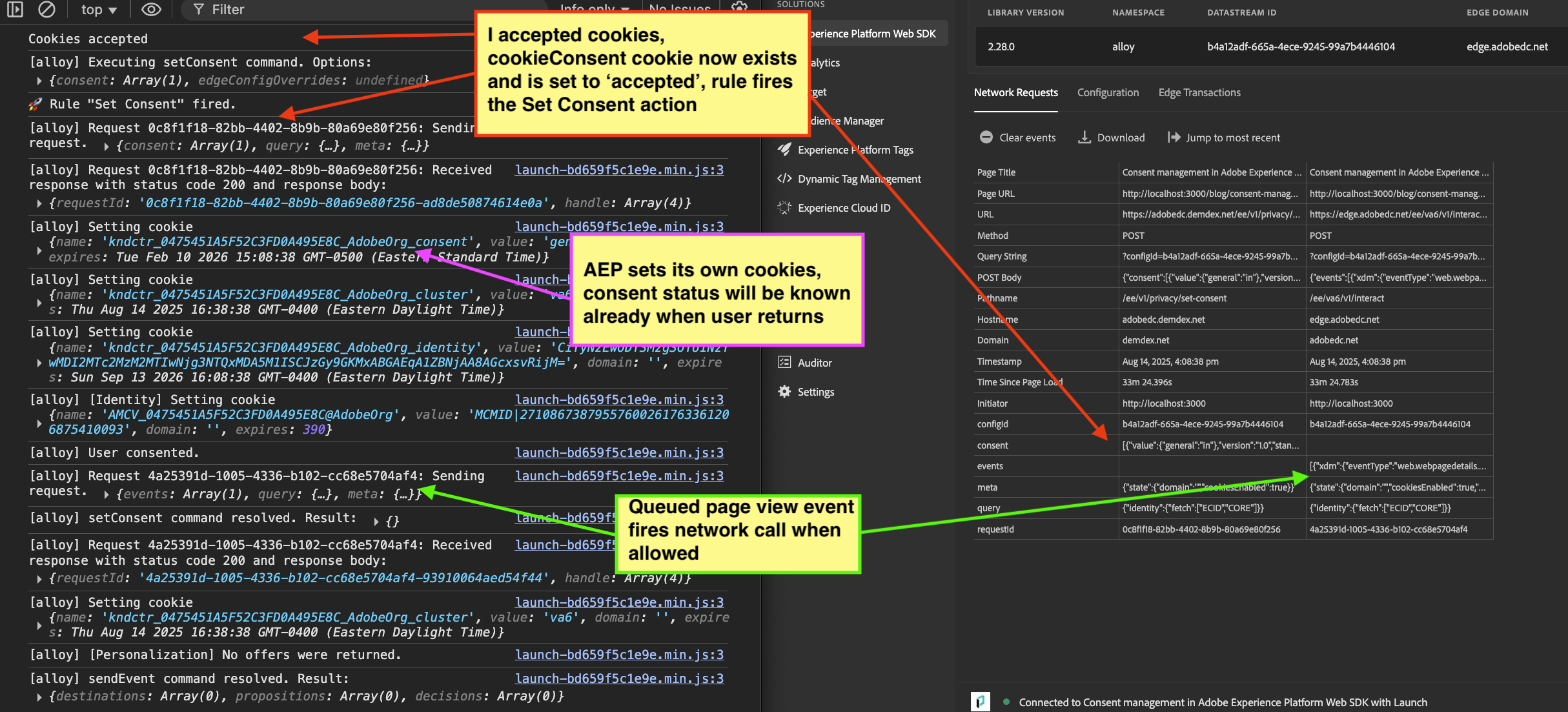Expand the setConsent options object {consent: Array(1)}
The height and width of the screenshot is (712, 1568).
point(39,81)
